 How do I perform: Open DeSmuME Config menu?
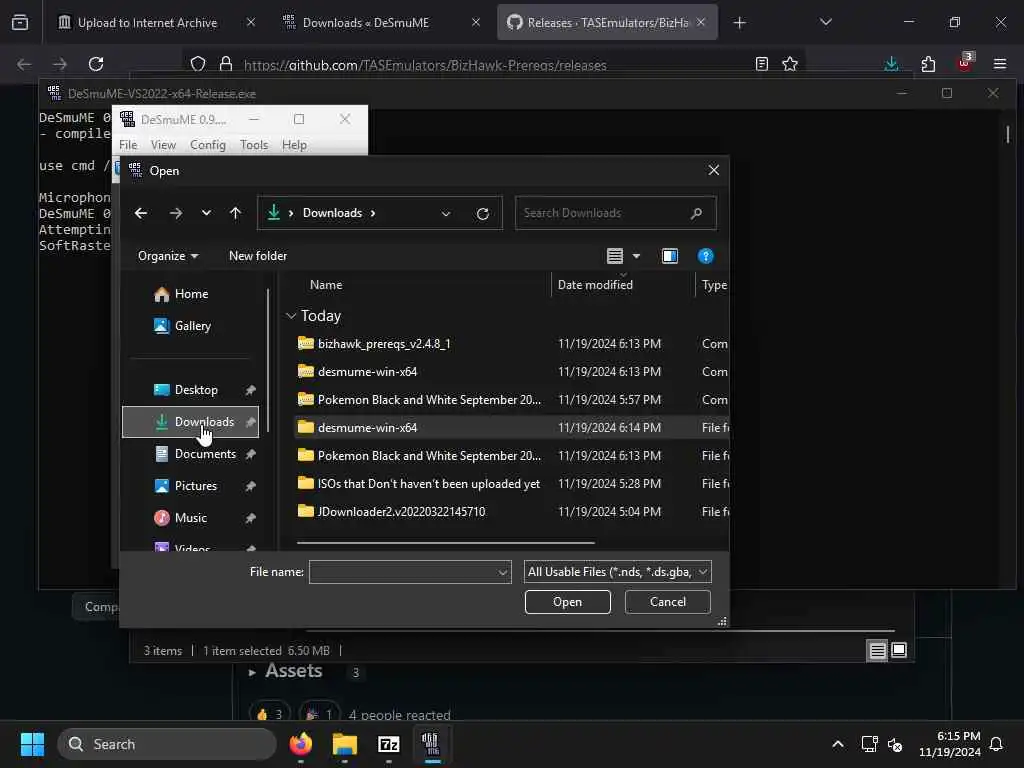208,145
